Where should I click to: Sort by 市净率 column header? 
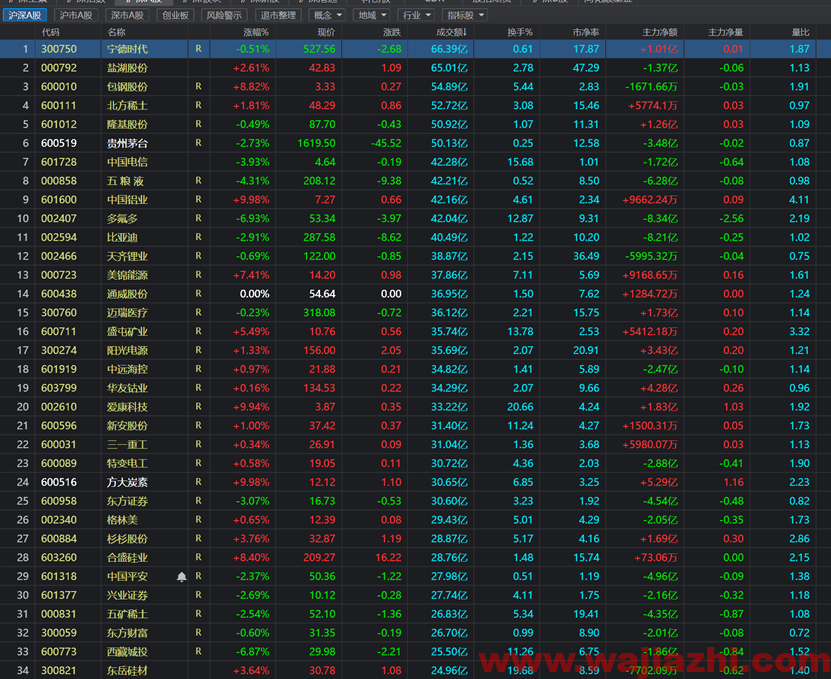tap(586, 32)
